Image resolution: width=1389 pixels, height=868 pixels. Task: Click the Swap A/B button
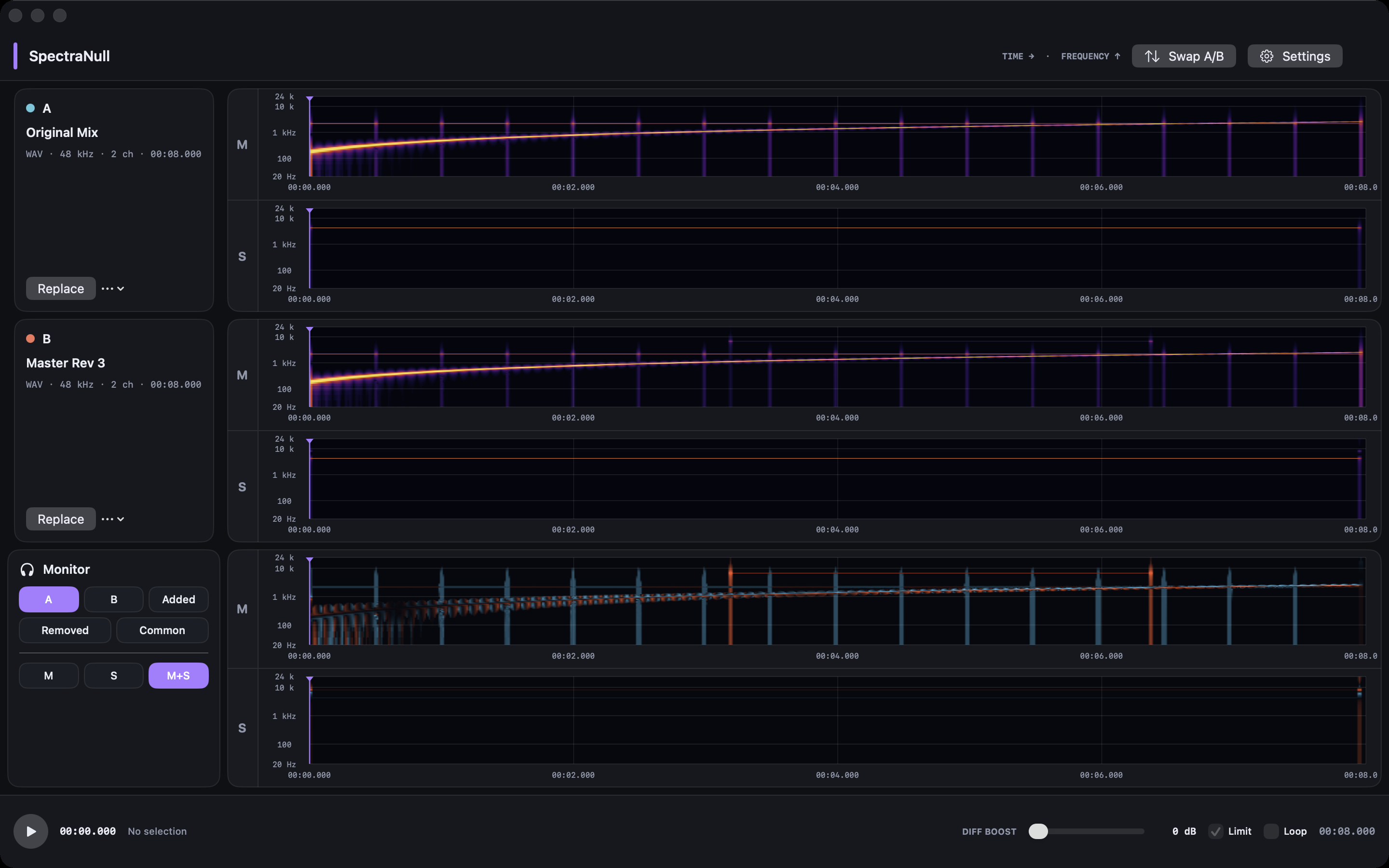click(x=1184, y=56)
